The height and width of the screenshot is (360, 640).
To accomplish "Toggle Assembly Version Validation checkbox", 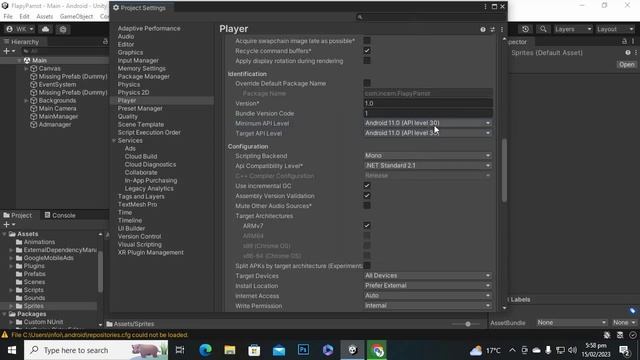I will pos(367,196).
